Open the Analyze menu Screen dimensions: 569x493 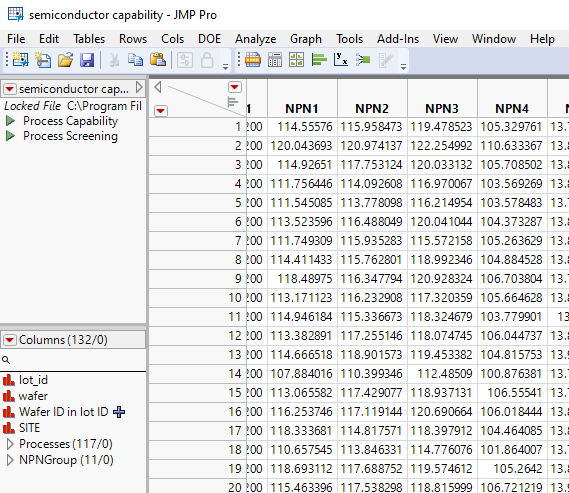255,39
